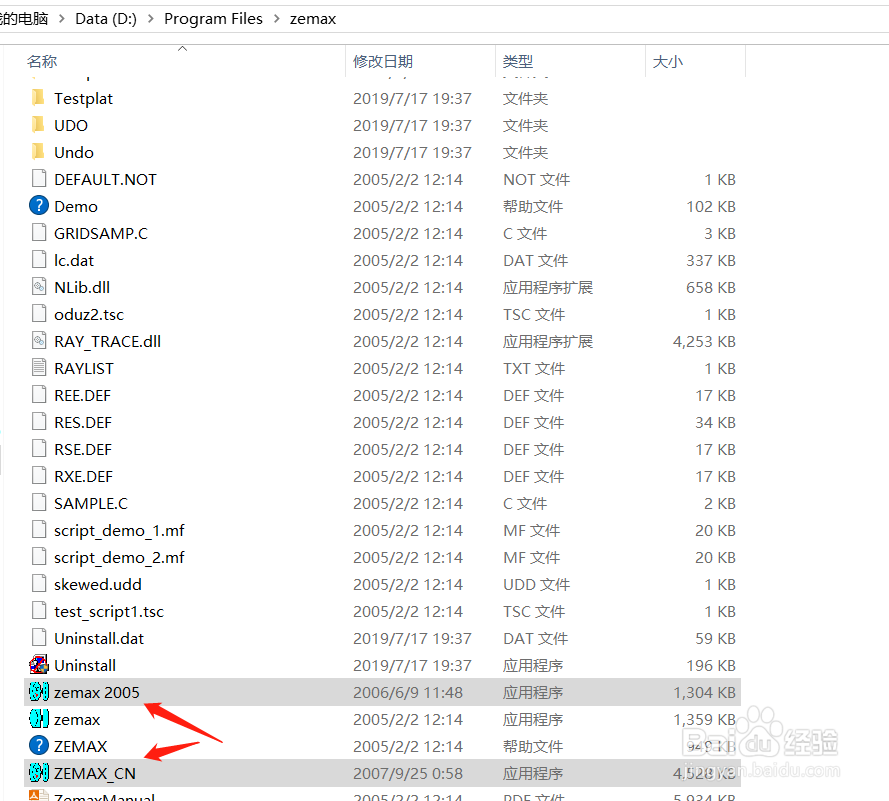Select the lc.dat file row
889x801 pixels.
71,260
